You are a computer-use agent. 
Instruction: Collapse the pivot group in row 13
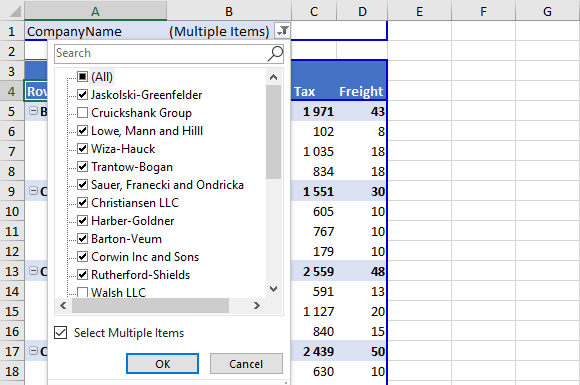(x=34, y=271)
